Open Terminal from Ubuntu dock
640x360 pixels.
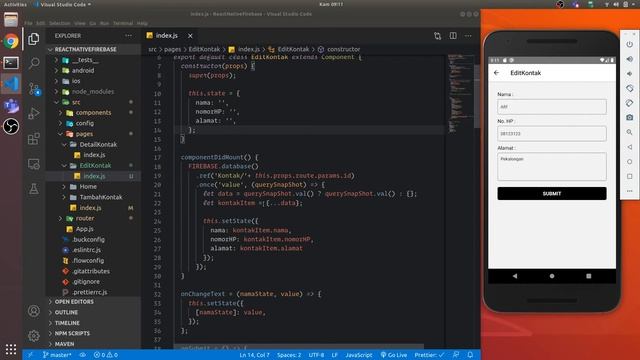(11, 62)
